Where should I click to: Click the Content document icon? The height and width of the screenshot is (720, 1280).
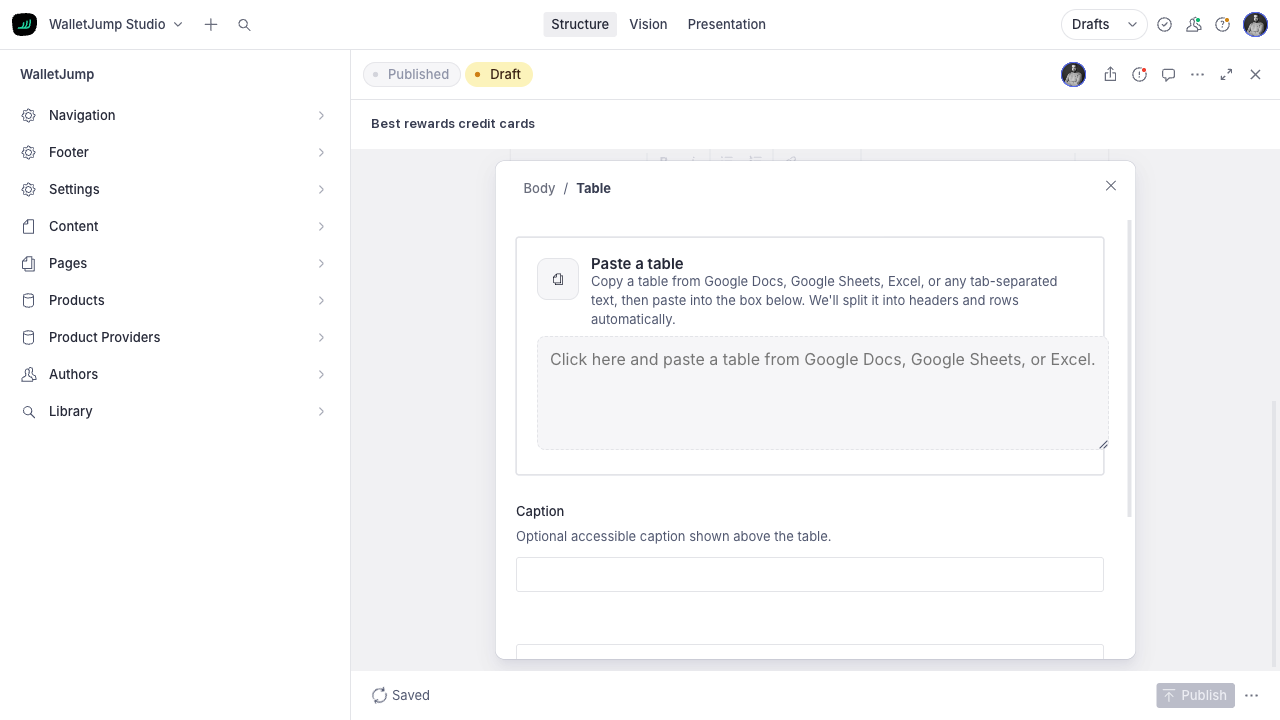click(29, 226)
